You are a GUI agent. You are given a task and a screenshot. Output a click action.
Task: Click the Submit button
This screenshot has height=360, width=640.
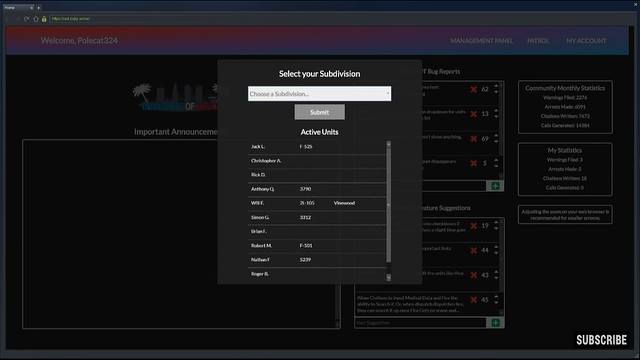click(320, 112)
